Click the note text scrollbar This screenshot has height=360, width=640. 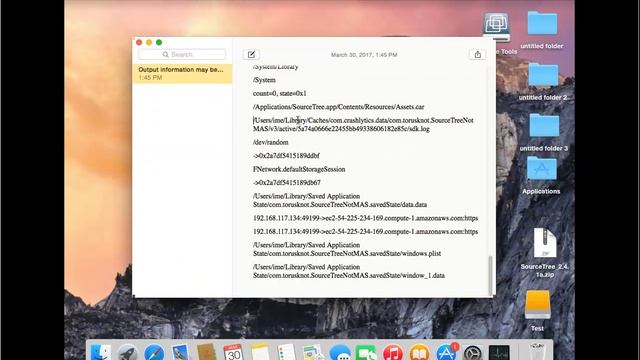(490, 275)
